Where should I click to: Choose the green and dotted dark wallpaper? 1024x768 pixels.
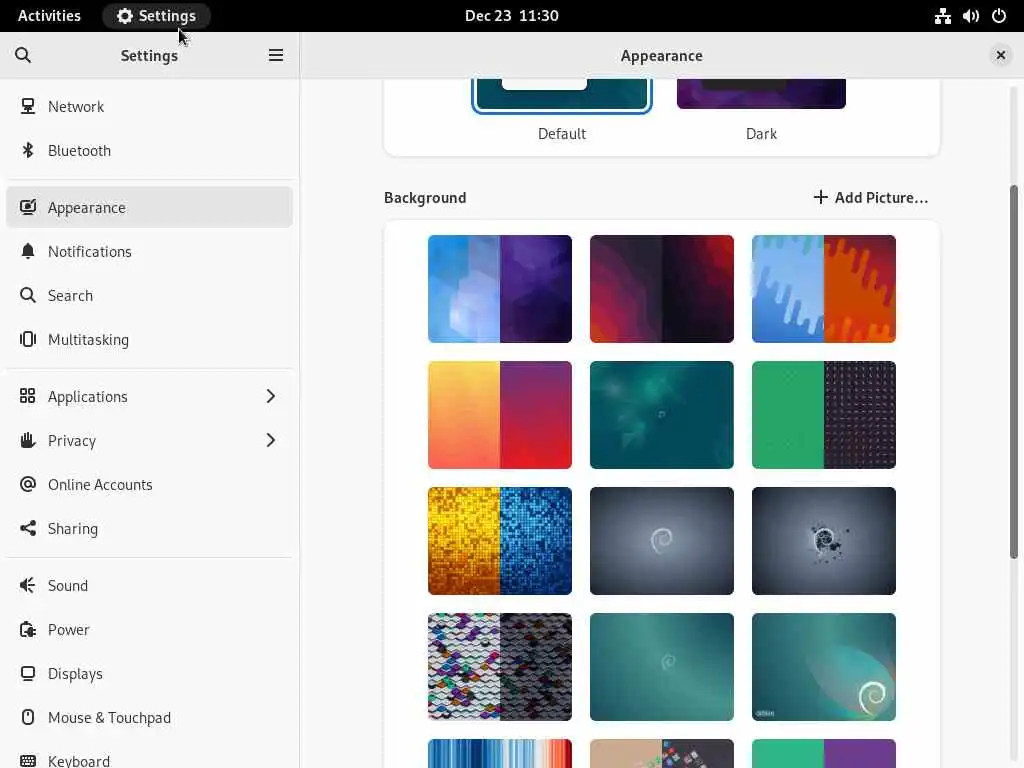(x=824, y=415)
